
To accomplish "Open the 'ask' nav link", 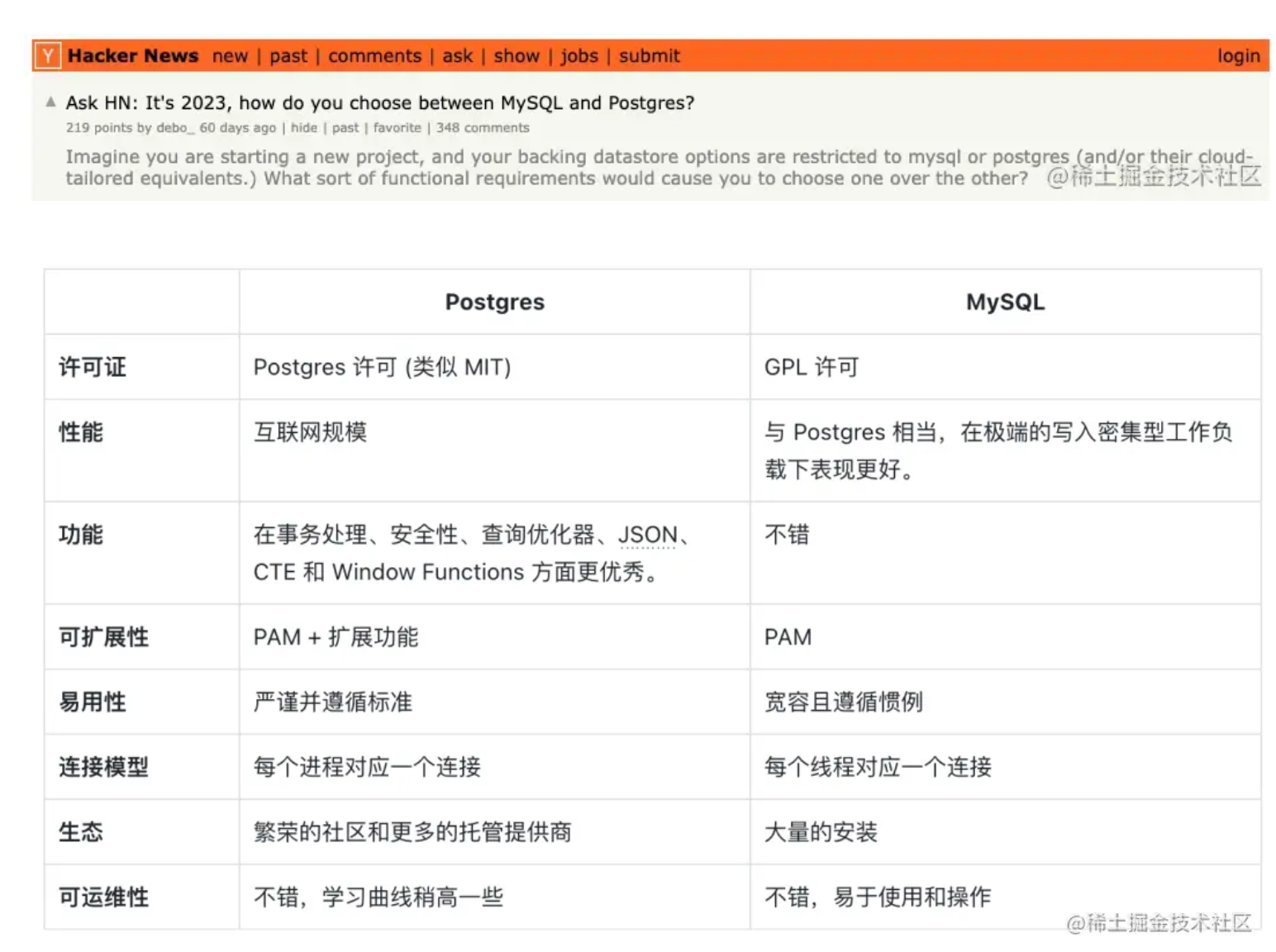I will pyautogui.click(x=458, y=55).
